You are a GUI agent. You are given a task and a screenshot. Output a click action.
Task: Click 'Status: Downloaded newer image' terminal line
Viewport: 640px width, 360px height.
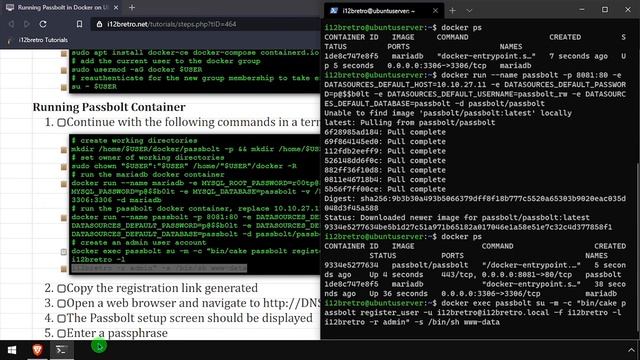pyautogui.click(x=457, y=218)
